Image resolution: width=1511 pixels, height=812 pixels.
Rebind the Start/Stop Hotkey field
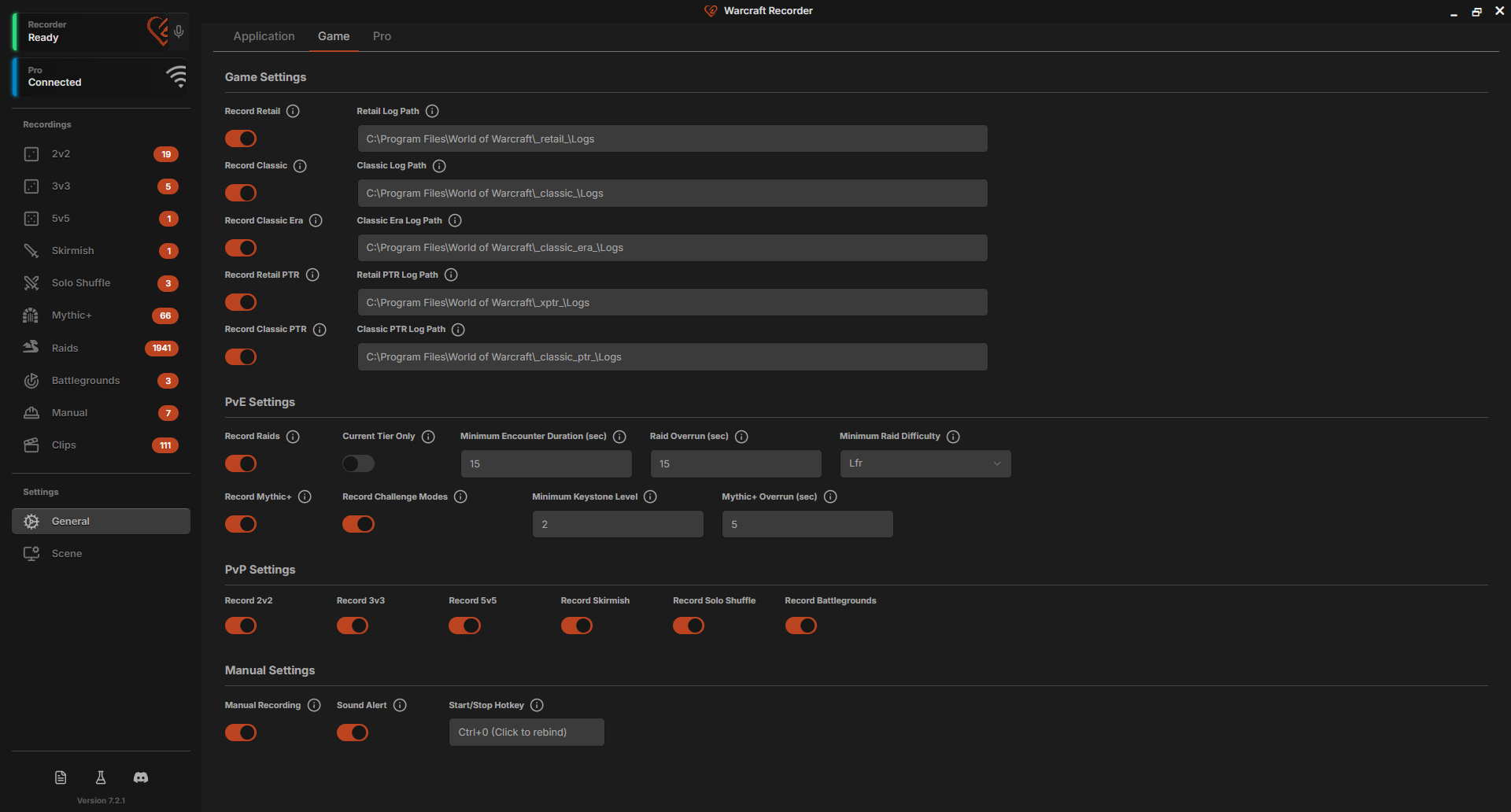click(526, 732)
